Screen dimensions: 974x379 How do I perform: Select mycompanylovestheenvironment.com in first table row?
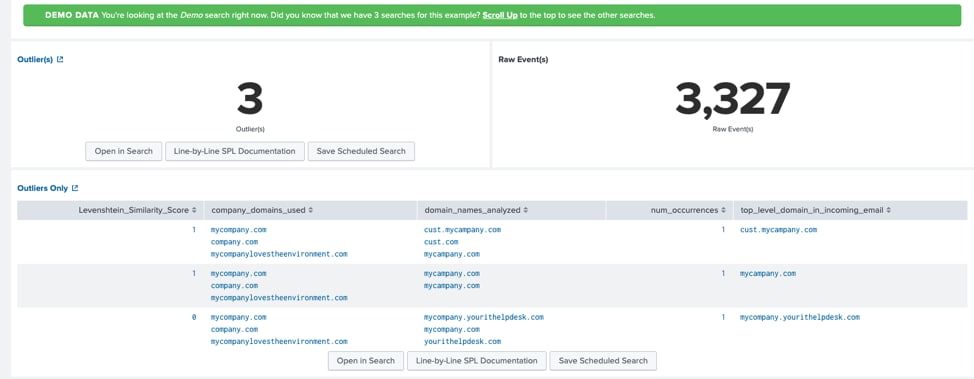tap(279, 254)
